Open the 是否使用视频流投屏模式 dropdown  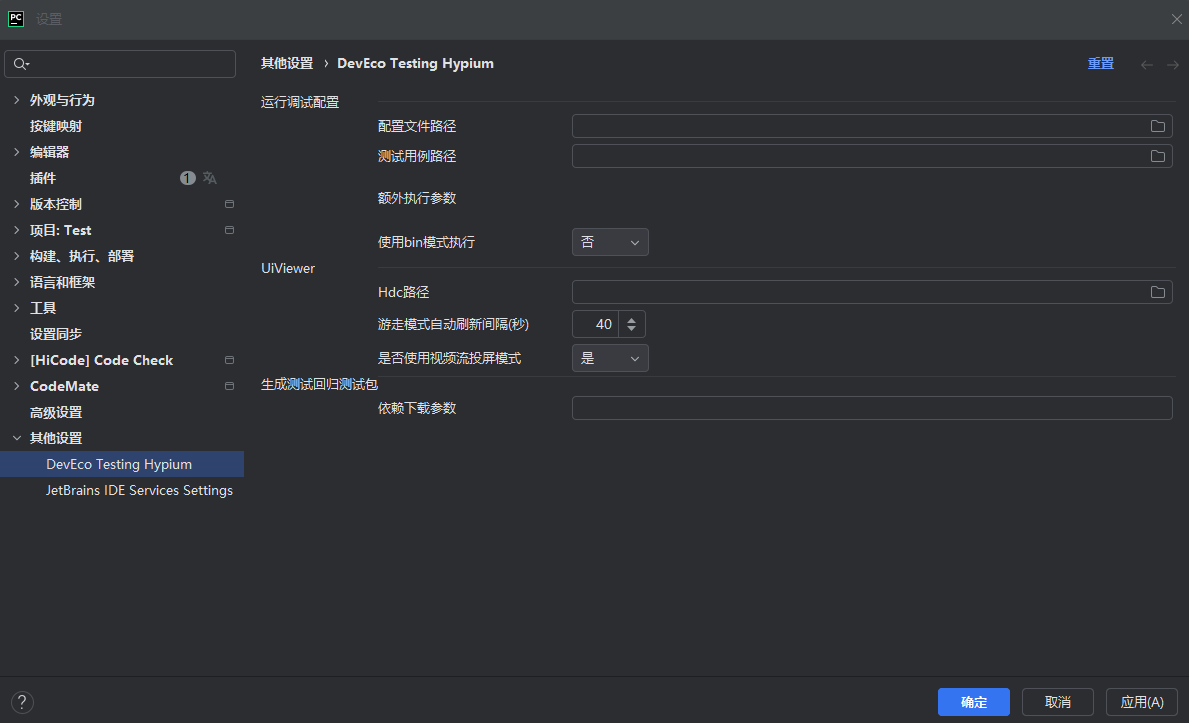tap(610, 358)
